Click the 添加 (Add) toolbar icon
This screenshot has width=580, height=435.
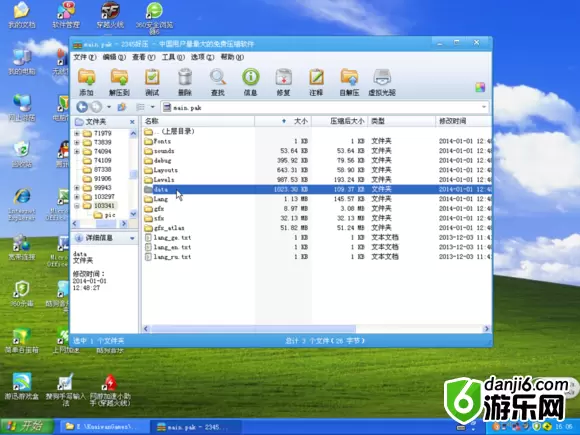tap(86, 82)
